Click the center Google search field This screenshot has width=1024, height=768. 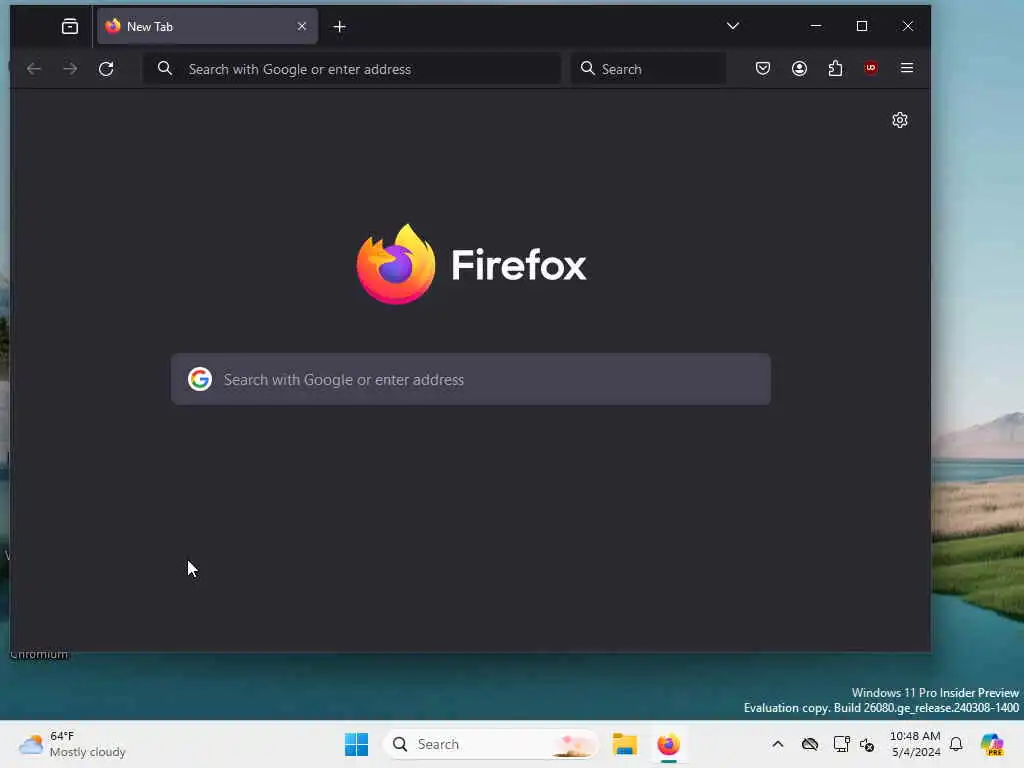click(x=470, y=379)
